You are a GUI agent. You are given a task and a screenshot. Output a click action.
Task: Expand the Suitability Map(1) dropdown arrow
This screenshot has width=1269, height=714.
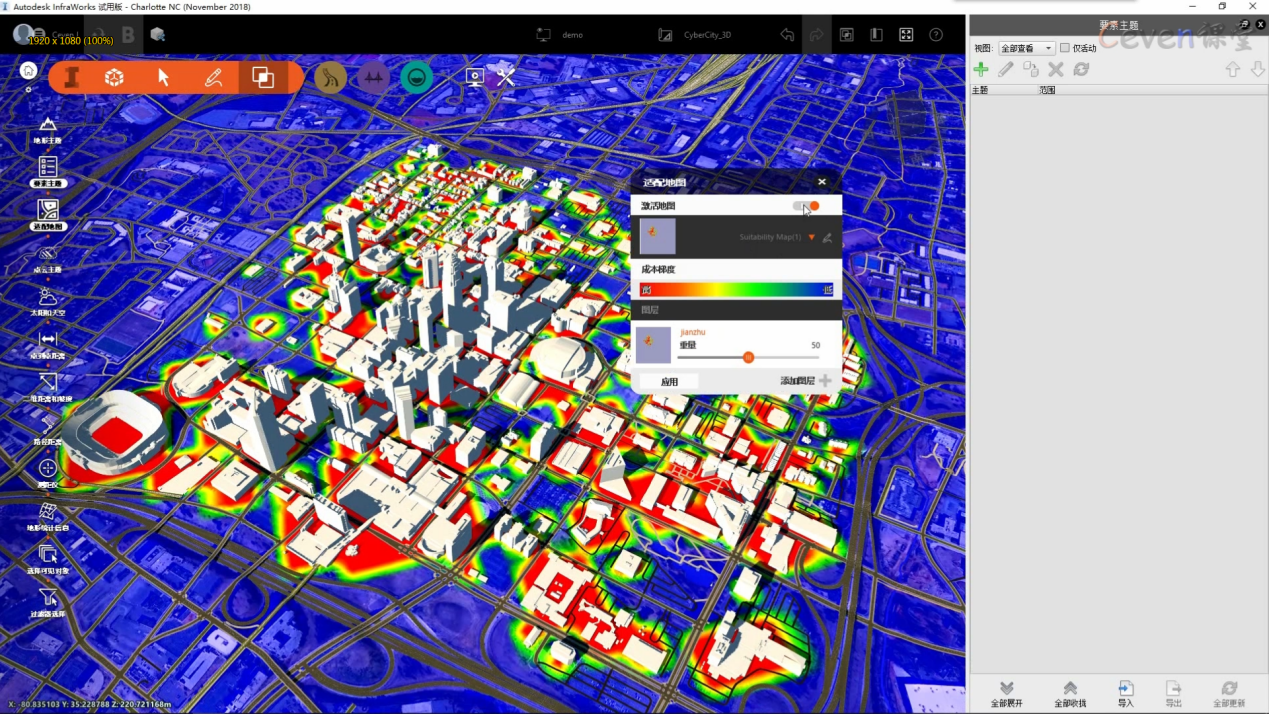812,238
